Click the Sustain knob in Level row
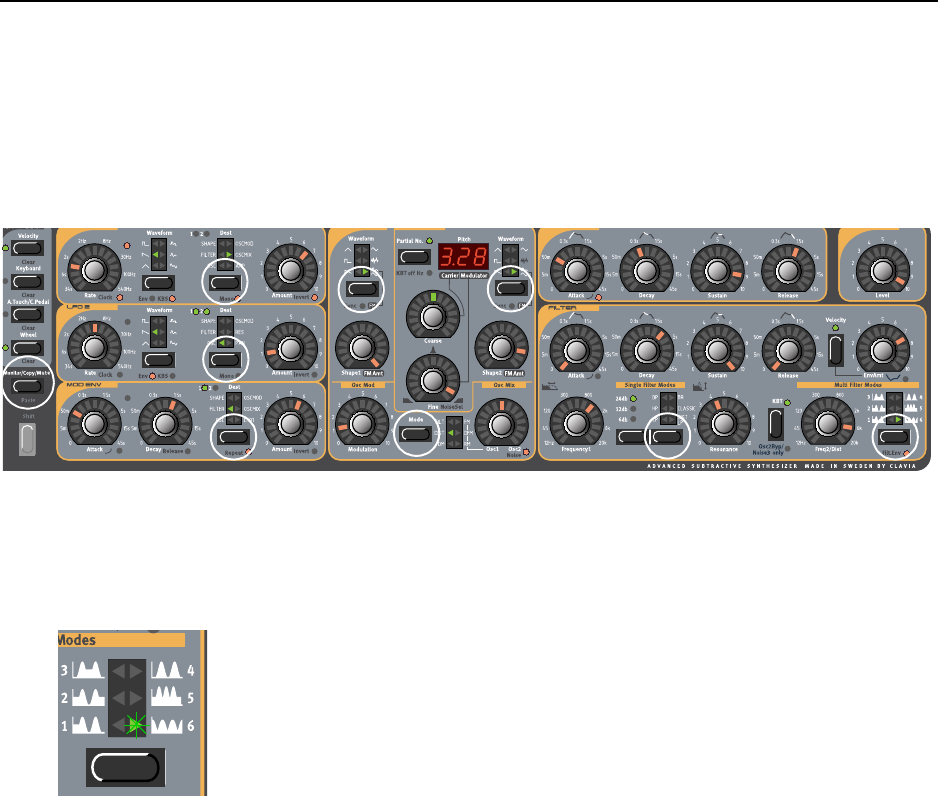938x796 pixels. coord(717,270)
